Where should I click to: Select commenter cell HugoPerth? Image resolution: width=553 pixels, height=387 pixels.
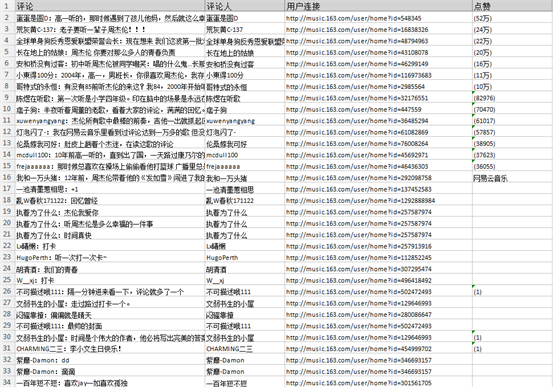pyautogui.click(x=244, y=258)
